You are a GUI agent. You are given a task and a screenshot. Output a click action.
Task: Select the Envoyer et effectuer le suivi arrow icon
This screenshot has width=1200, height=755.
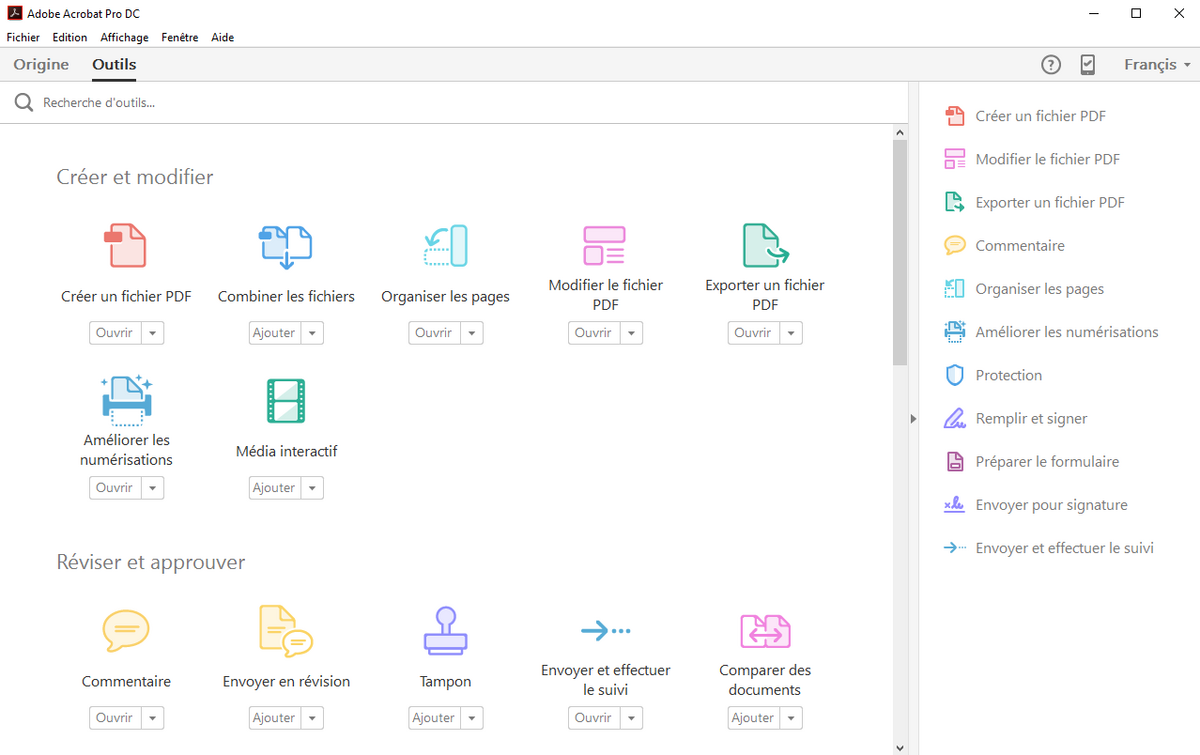pyautogui.click(x=606, y=630)
